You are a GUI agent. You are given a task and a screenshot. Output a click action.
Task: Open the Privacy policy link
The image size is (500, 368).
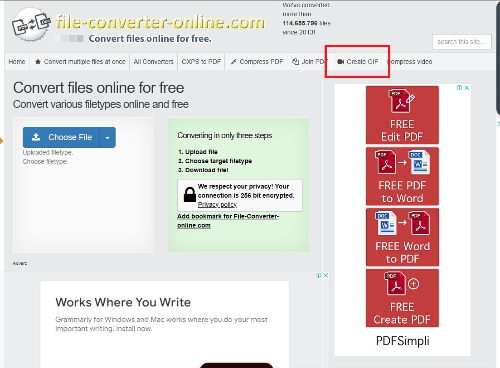(217, 204)
